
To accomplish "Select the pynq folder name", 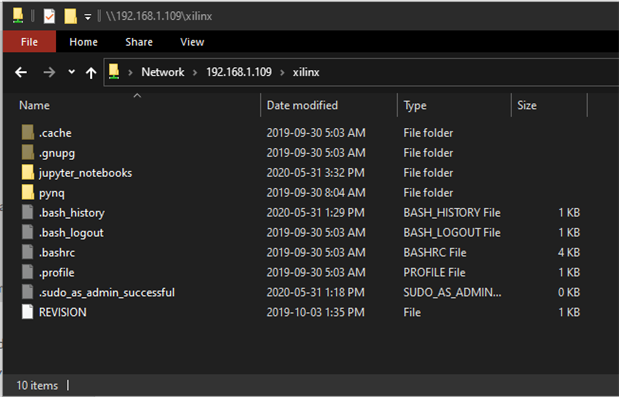I will point(52,193).
